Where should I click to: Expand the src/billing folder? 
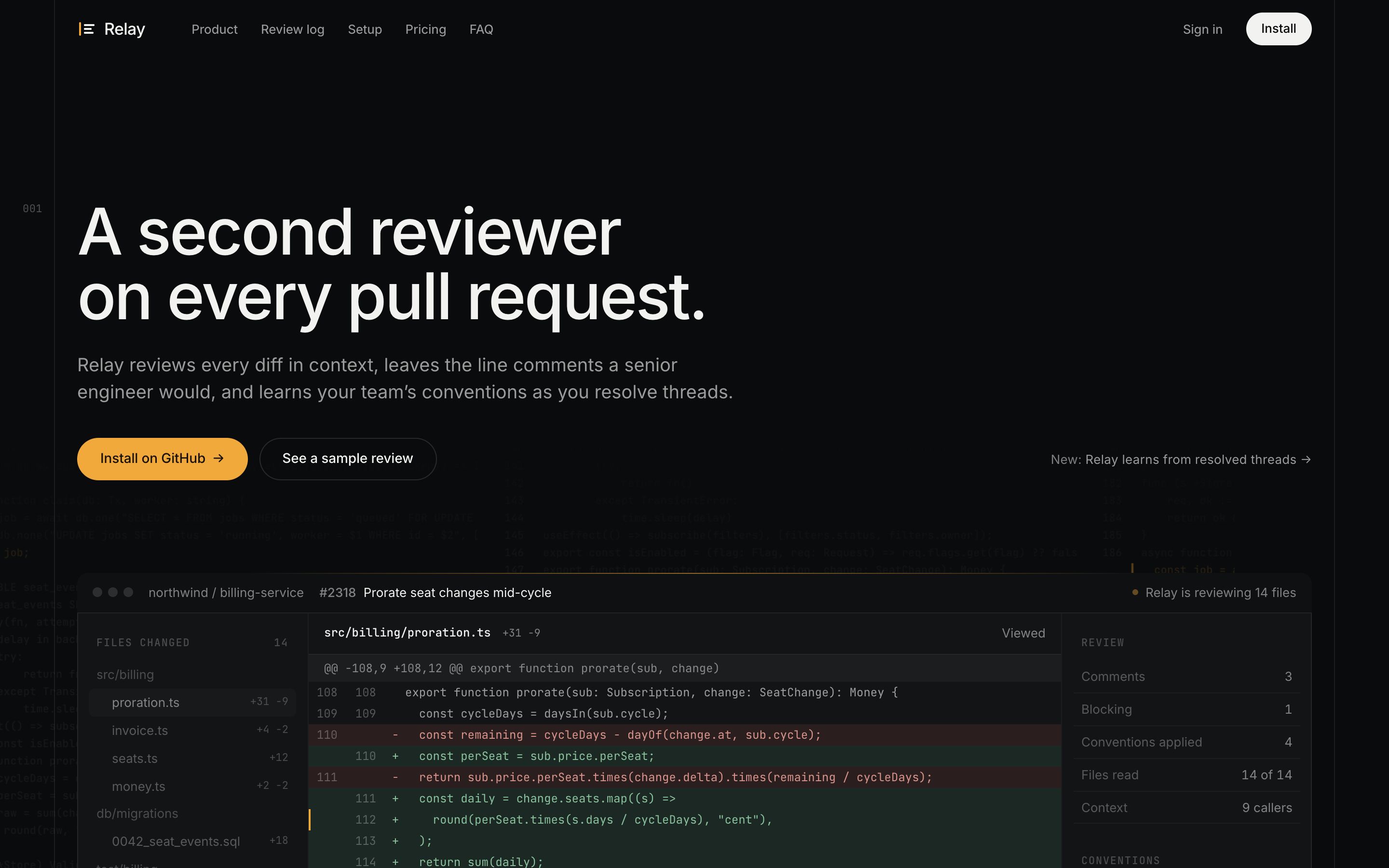[x=125, y=675]
